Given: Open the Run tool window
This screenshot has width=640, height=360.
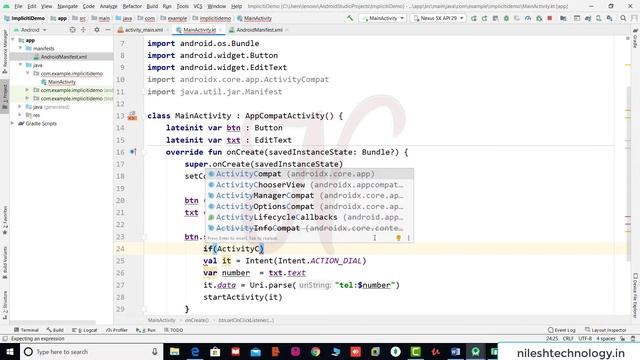Looking at the screenshot, I should coord(146,330).
